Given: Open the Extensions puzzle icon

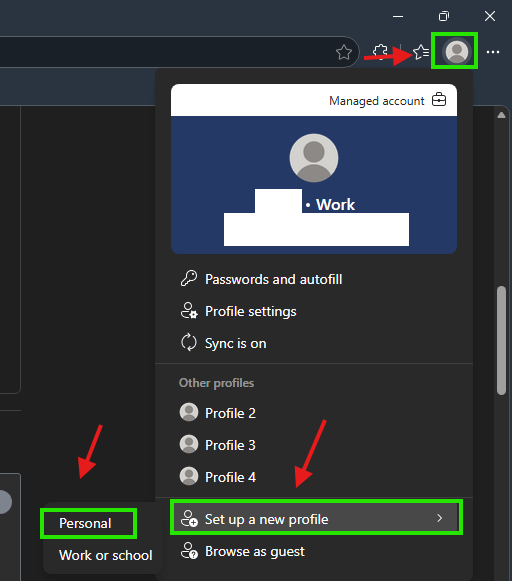Looking at the screenshot, I should pyautogui.click(x=380, y=52).
